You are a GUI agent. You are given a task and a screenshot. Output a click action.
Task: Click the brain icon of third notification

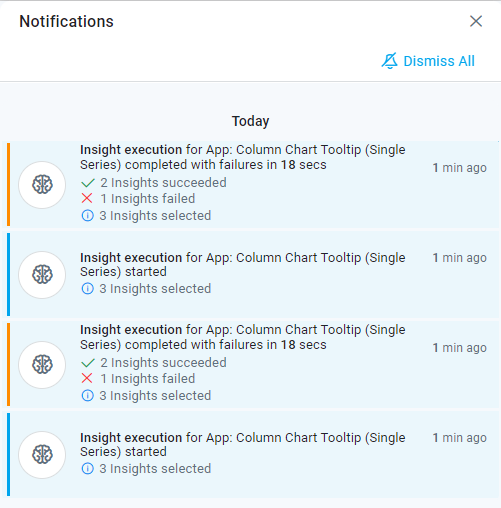click(42, 365)
